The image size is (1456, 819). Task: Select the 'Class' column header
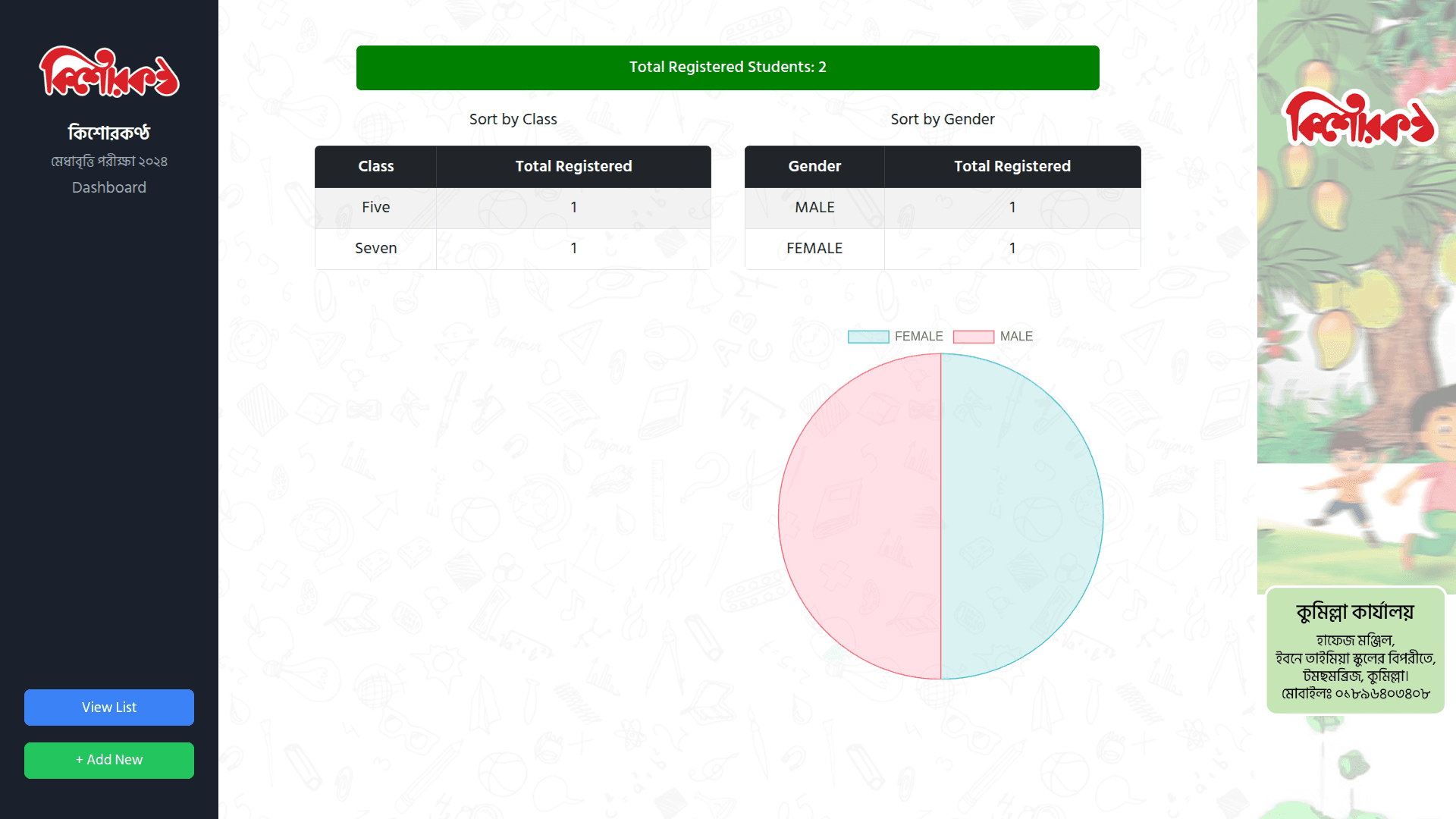tap(376, 167)
